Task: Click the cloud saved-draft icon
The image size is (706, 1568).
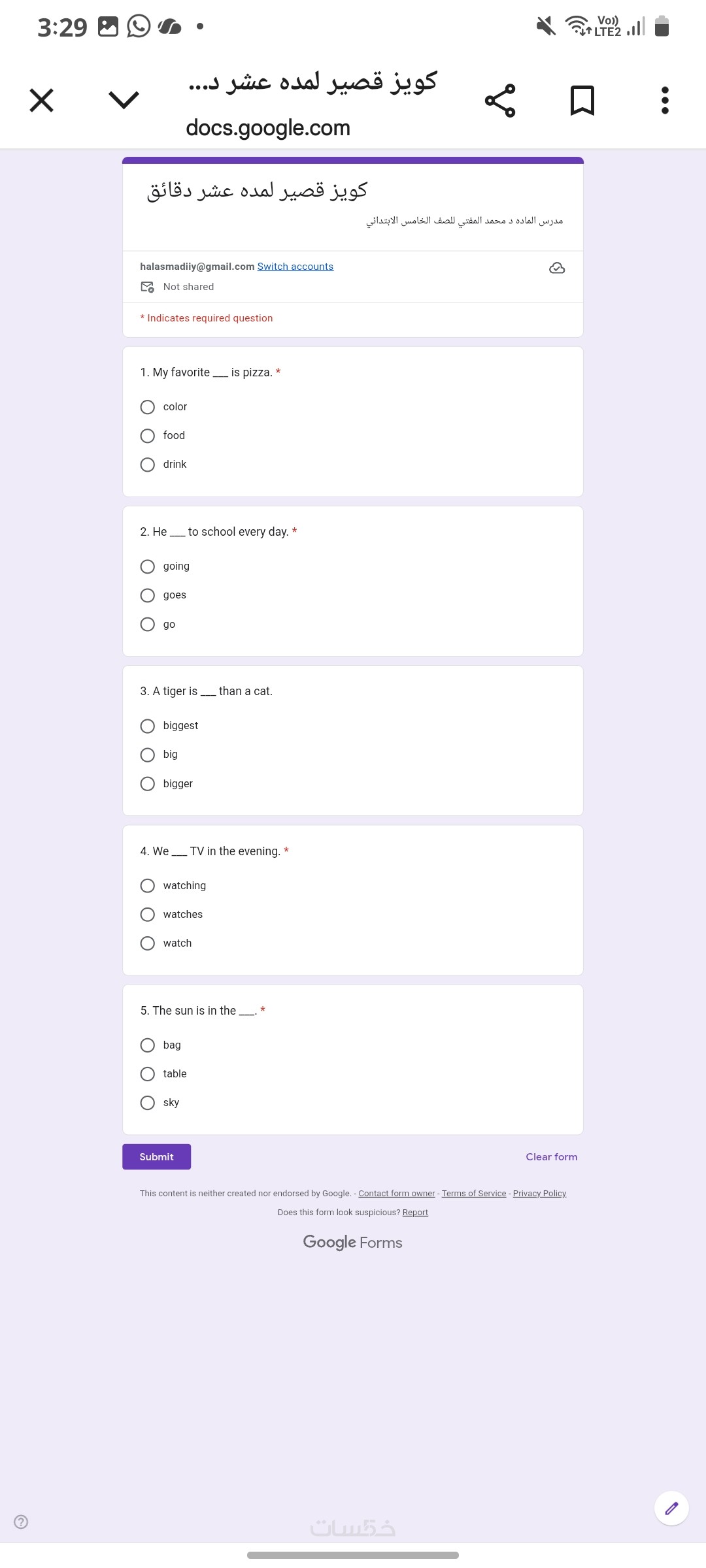Action: pos(557,268)
